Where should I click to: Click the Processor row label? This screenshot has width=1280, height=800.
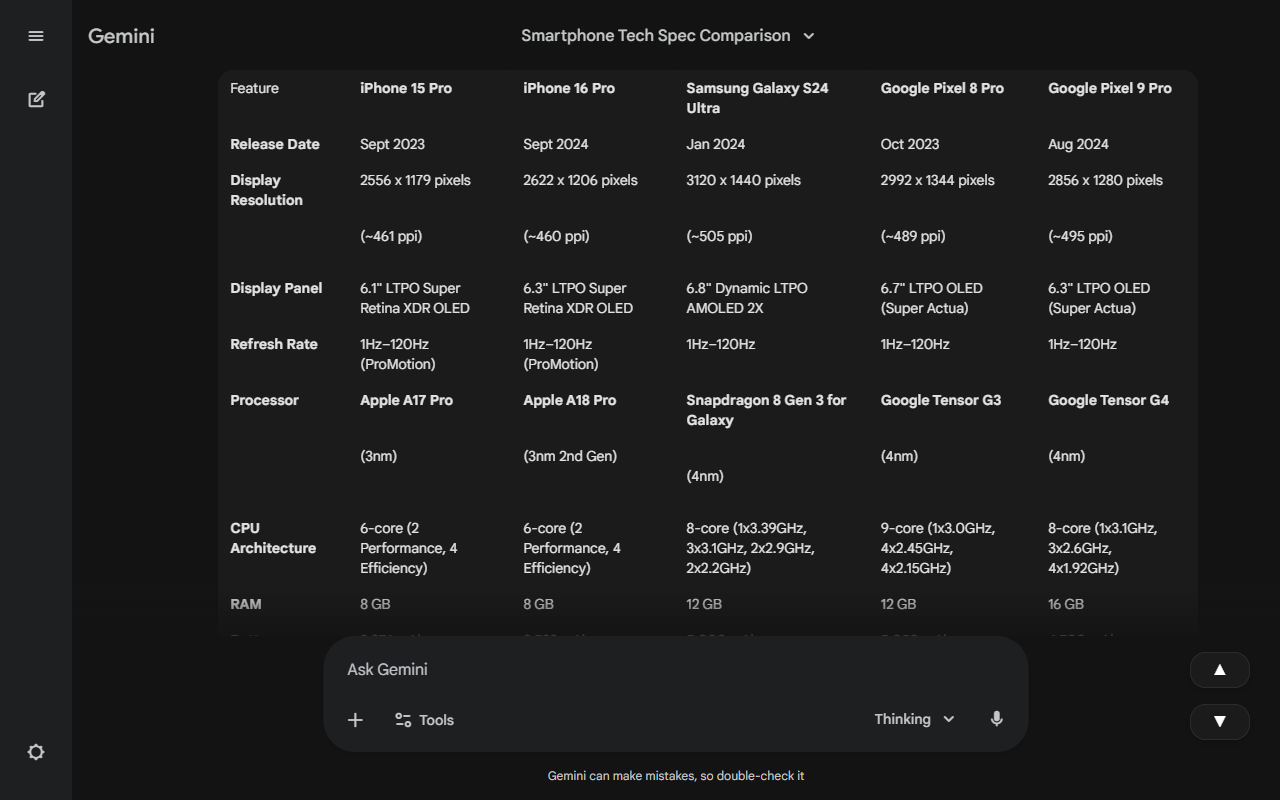tap(264, 400)
